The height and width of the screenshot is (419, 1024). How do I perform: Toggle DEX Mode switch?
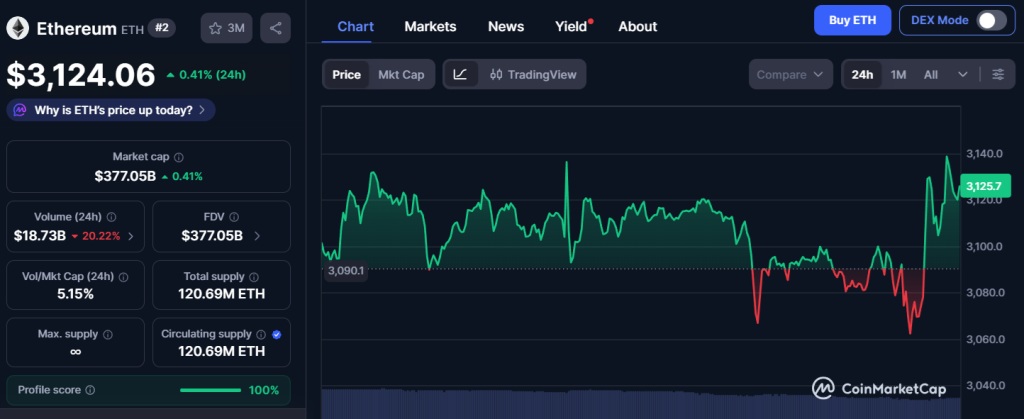pyautogui.click(x=991, y=20)
